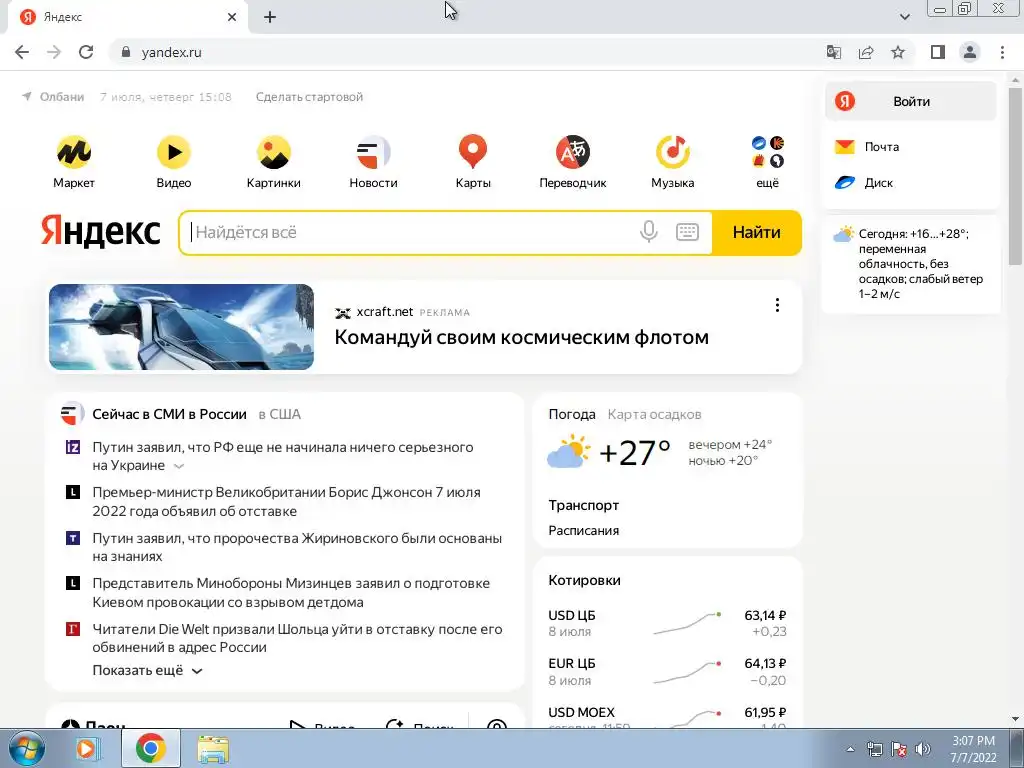Image resolution: width=1024 pixels, height=768 pixels.
Task: Click the Войти login button
Action: (911, 101)
